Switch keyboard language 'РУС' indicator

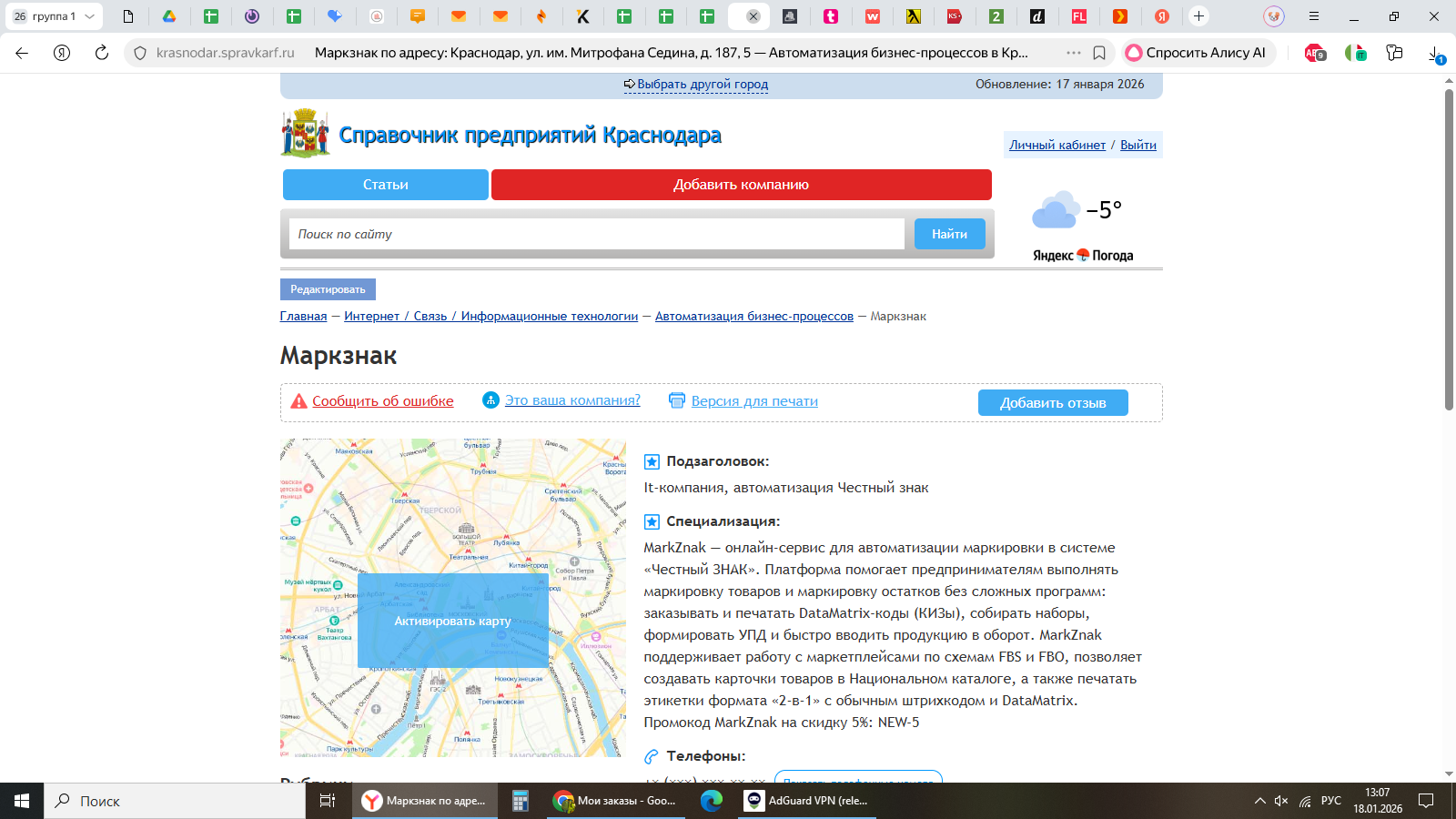[x=1331, y=801]
